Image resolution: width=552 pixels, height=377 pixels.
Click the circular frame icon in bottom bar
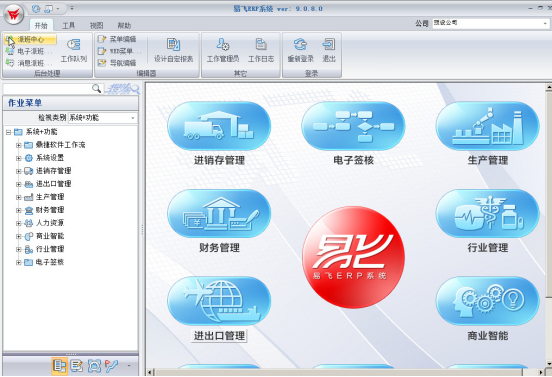click(94, 366)
